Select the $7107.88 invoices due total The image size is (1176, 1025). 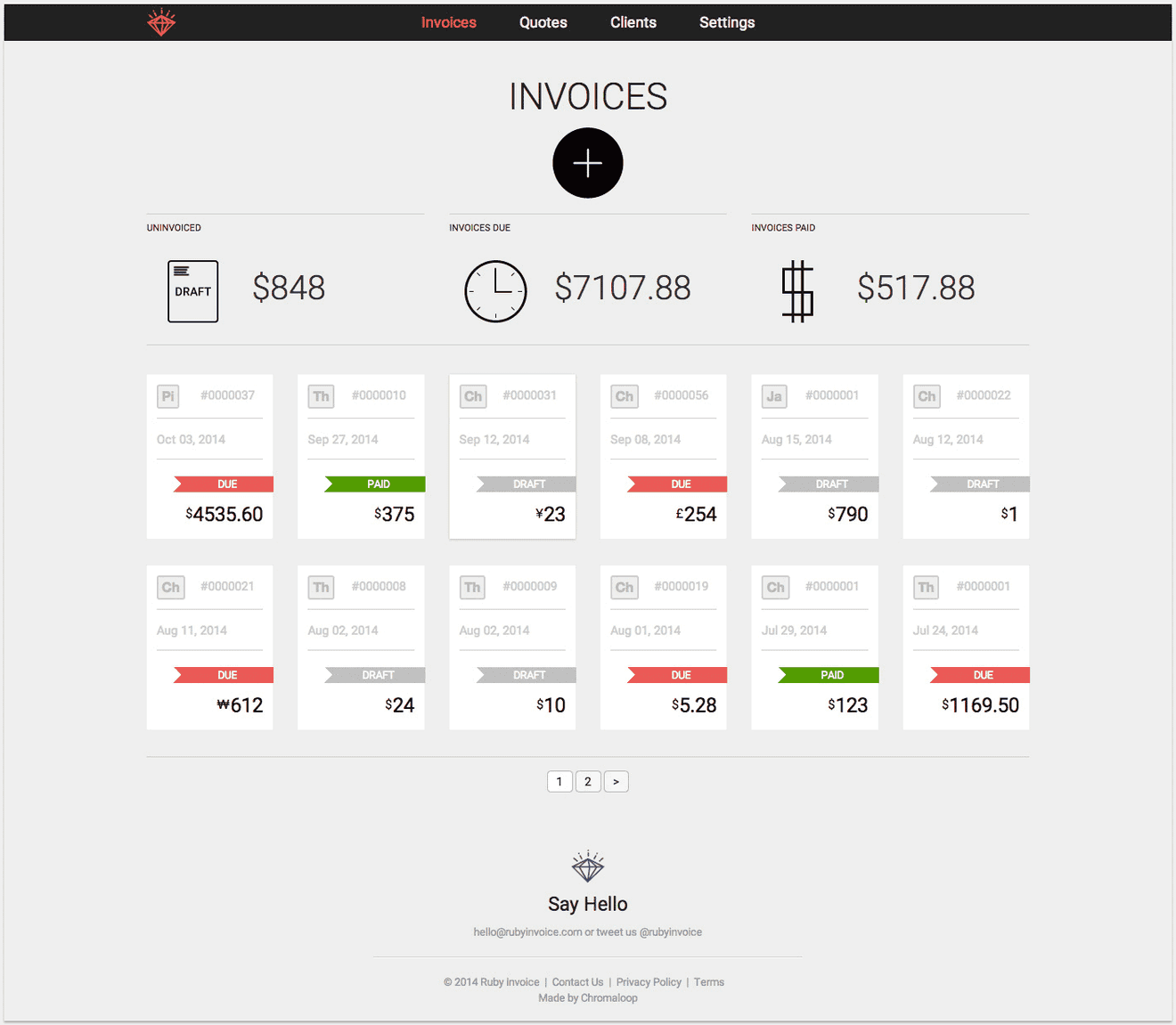(623, 288)
